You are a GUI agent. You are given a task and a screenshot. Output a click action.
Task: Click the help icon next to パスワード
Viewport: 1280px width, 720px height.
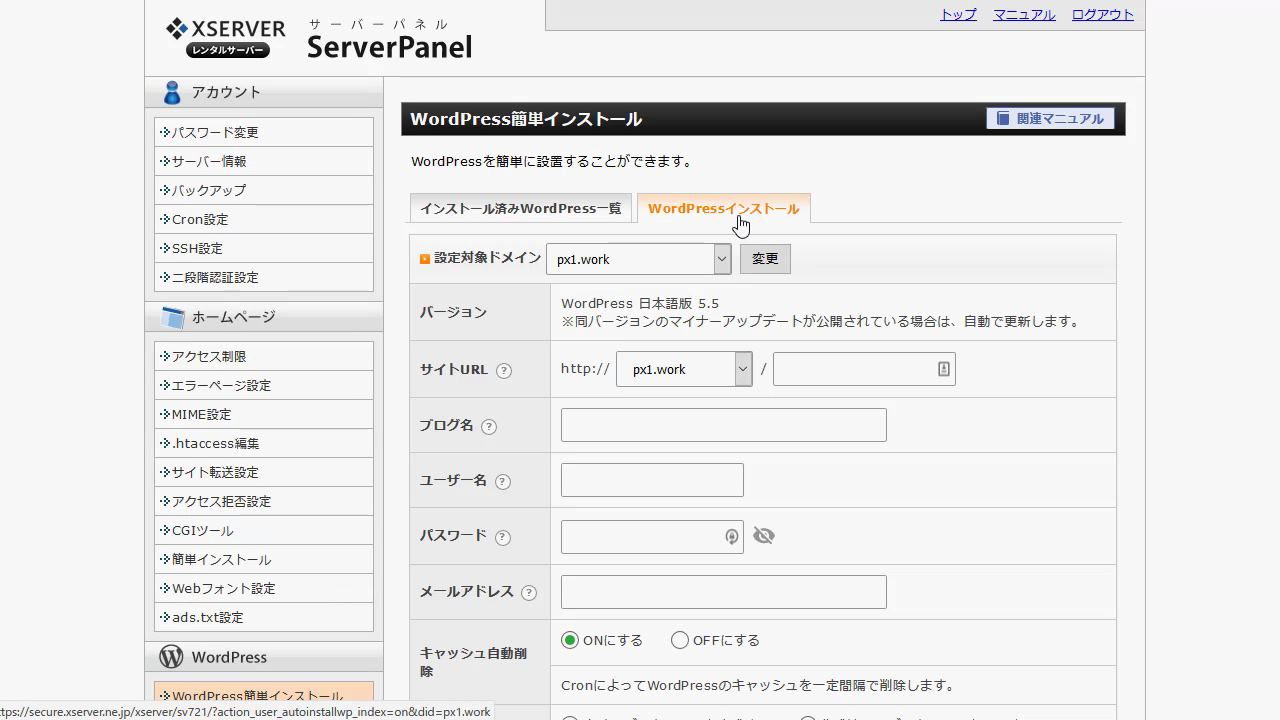tap(503, 538)
